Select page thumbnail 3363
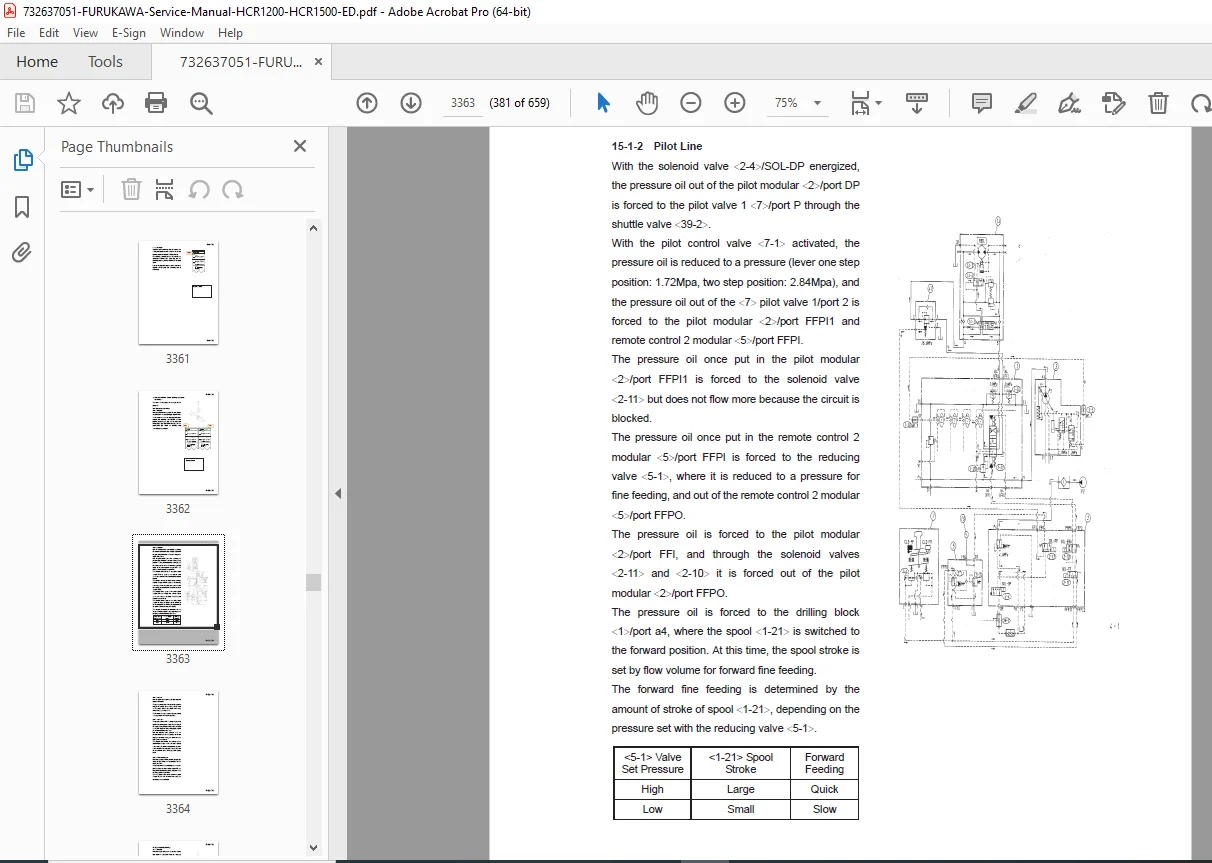The width and height of the screenshot is (1212, 863). point(178,592)
